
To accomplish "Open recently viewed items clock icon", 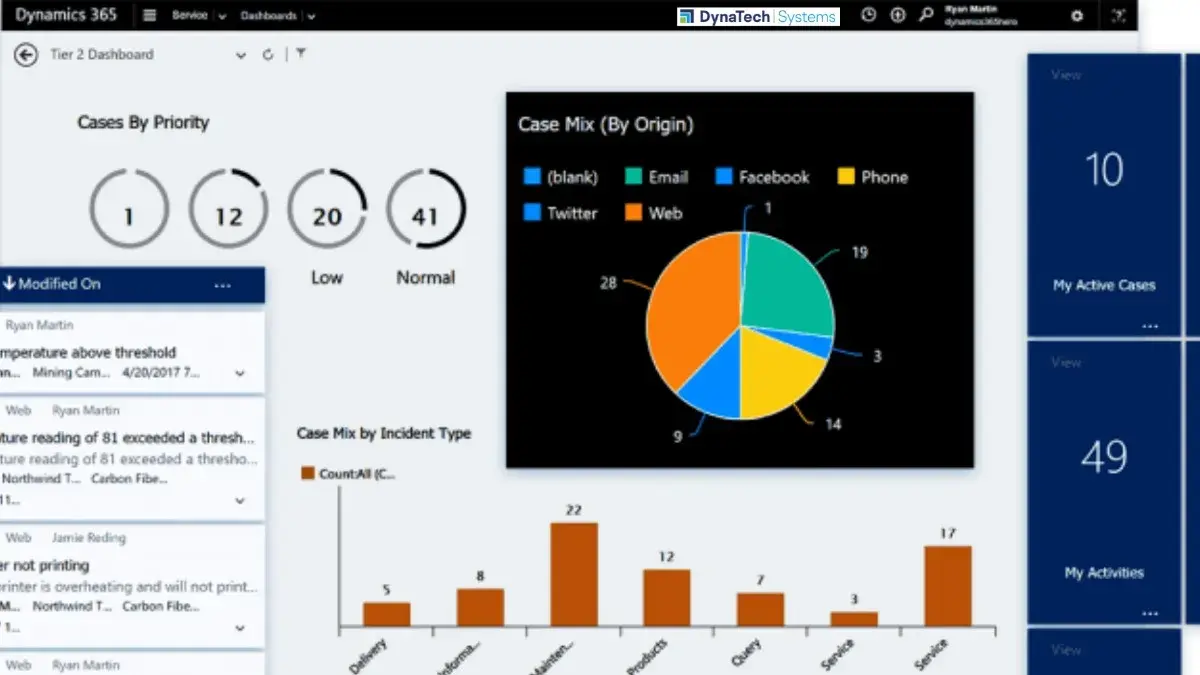I will point(869,15).
